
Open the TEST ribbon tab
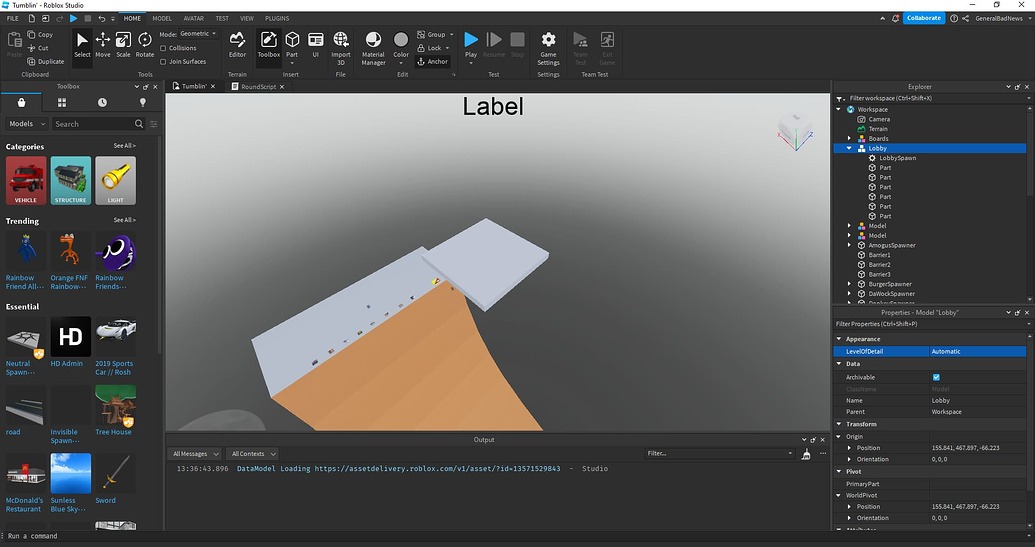[222, 18]
